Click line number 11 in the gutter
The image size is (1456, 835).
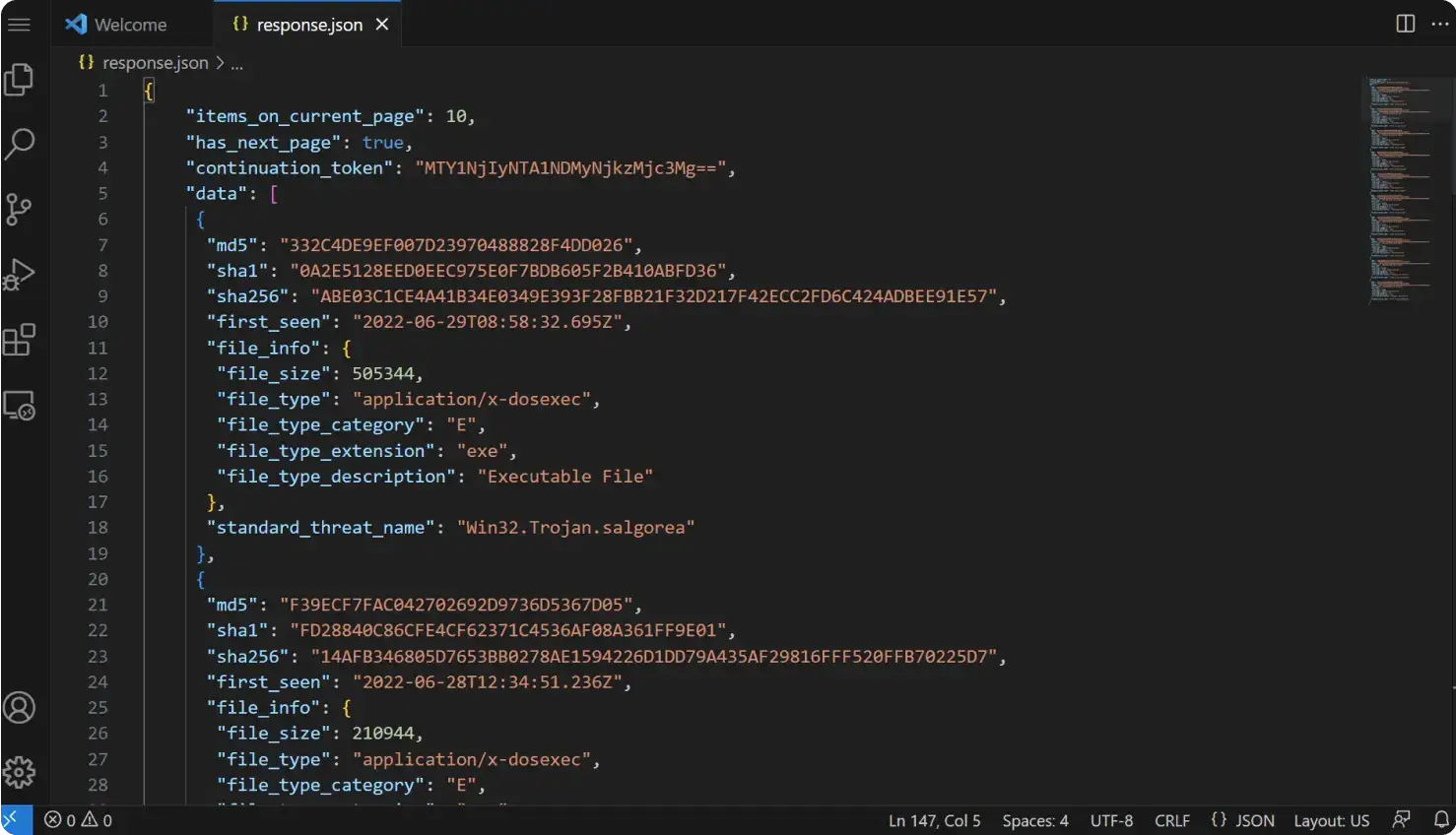point(98,348)
